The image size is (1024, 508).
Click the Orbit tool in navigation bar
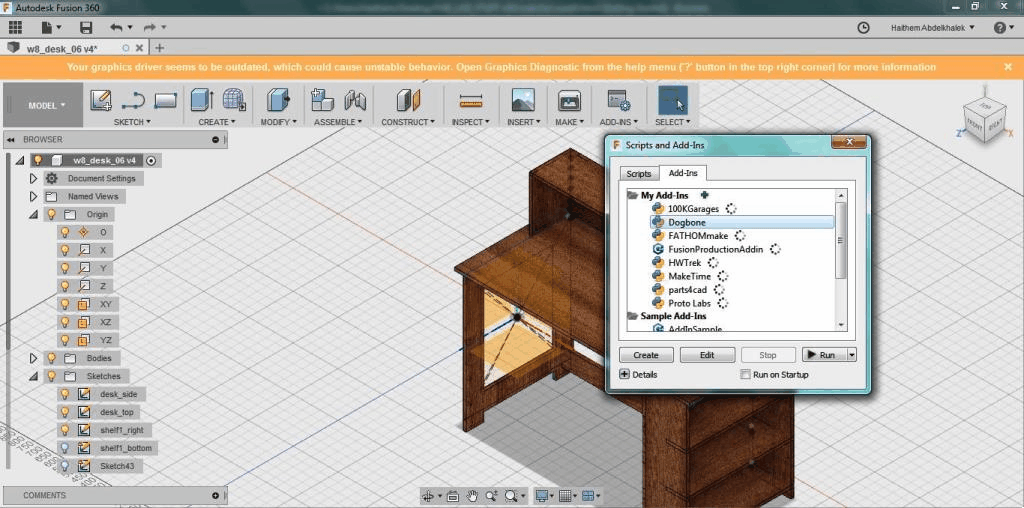[x=428, y=496]
